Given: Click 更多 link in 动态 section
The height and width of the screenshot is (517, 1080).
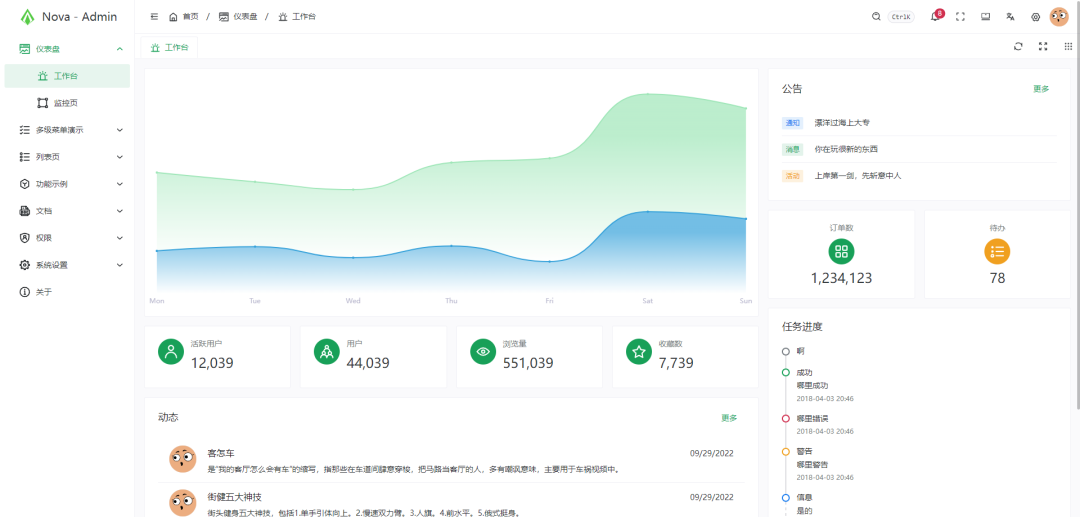Looking at the screenshot, I should coord(729,418).
